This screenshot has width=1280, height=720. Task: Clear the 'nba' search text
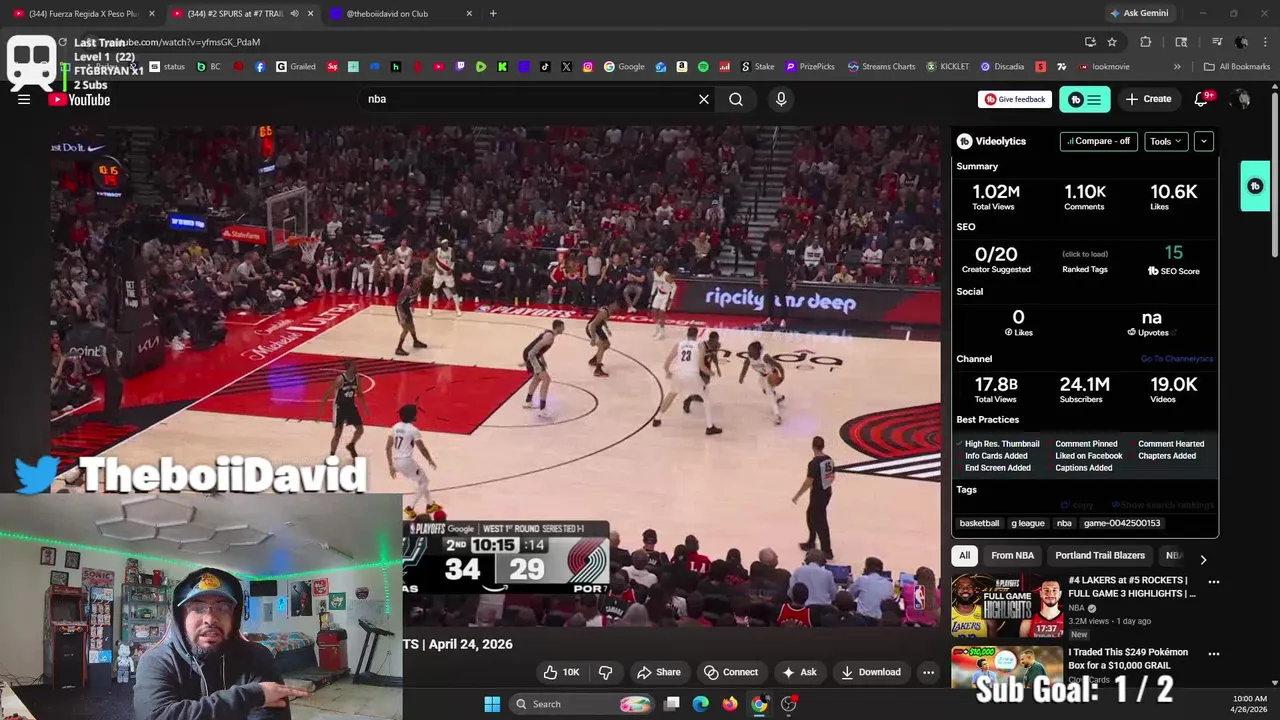point(704,99)
